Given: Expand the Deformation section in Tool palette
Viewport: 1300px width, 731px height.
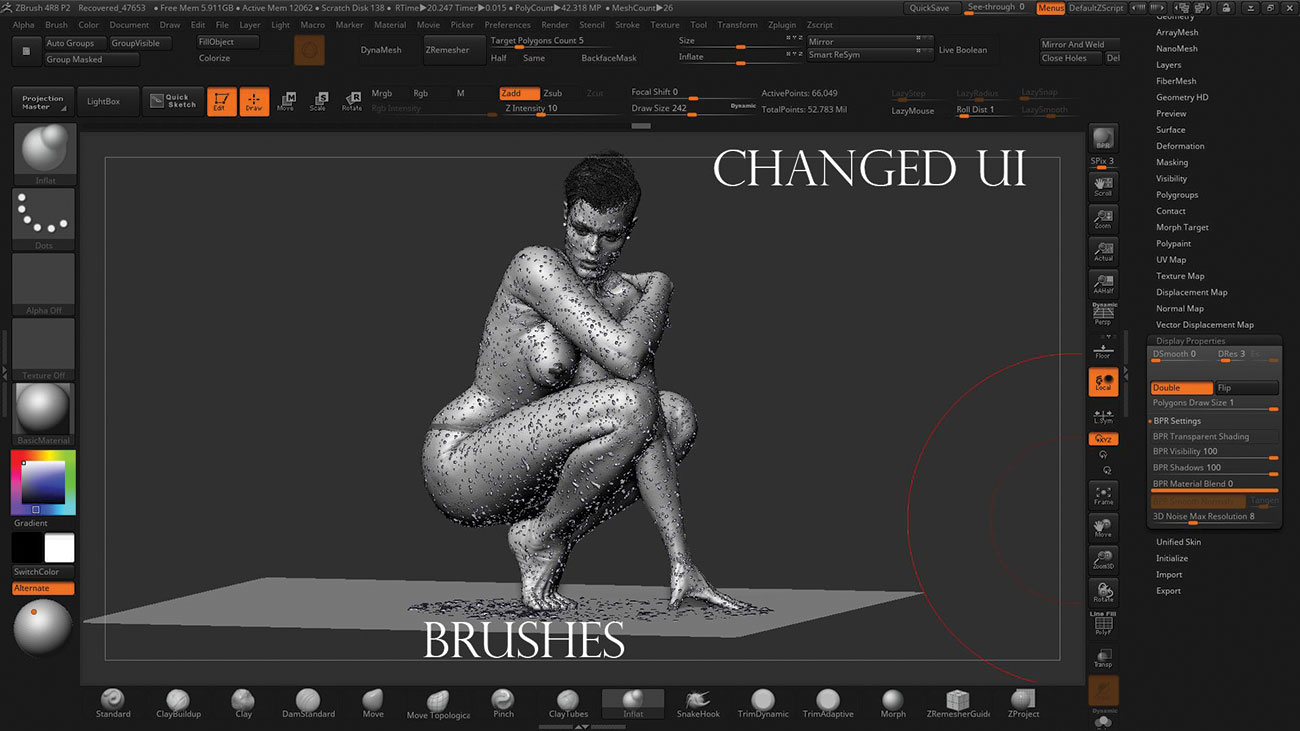Looking at the screenshot, I should click(x=1182, y=145).
